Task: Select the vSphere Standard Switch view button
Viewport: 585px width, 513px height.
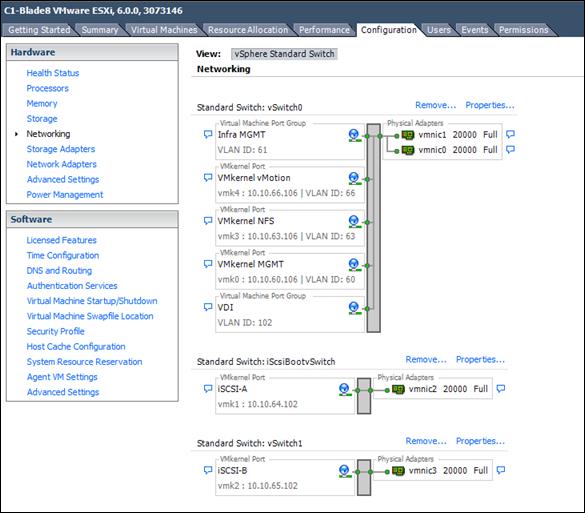Action: coord(284,54)
